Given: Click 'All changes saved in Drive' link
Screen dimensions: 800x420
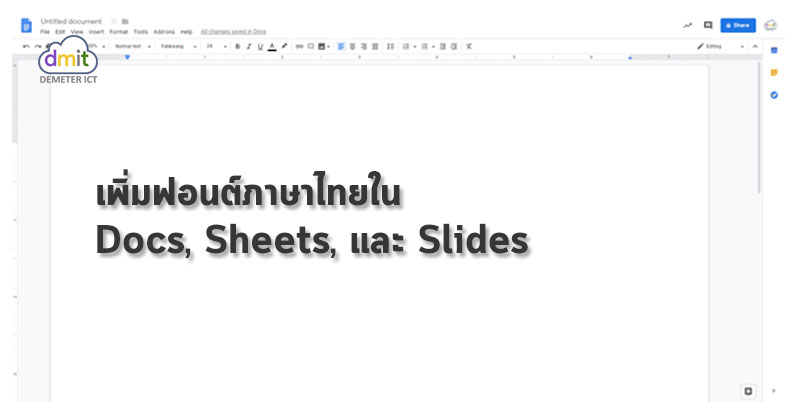Looking at the screenshot, I should coord(233,32).
